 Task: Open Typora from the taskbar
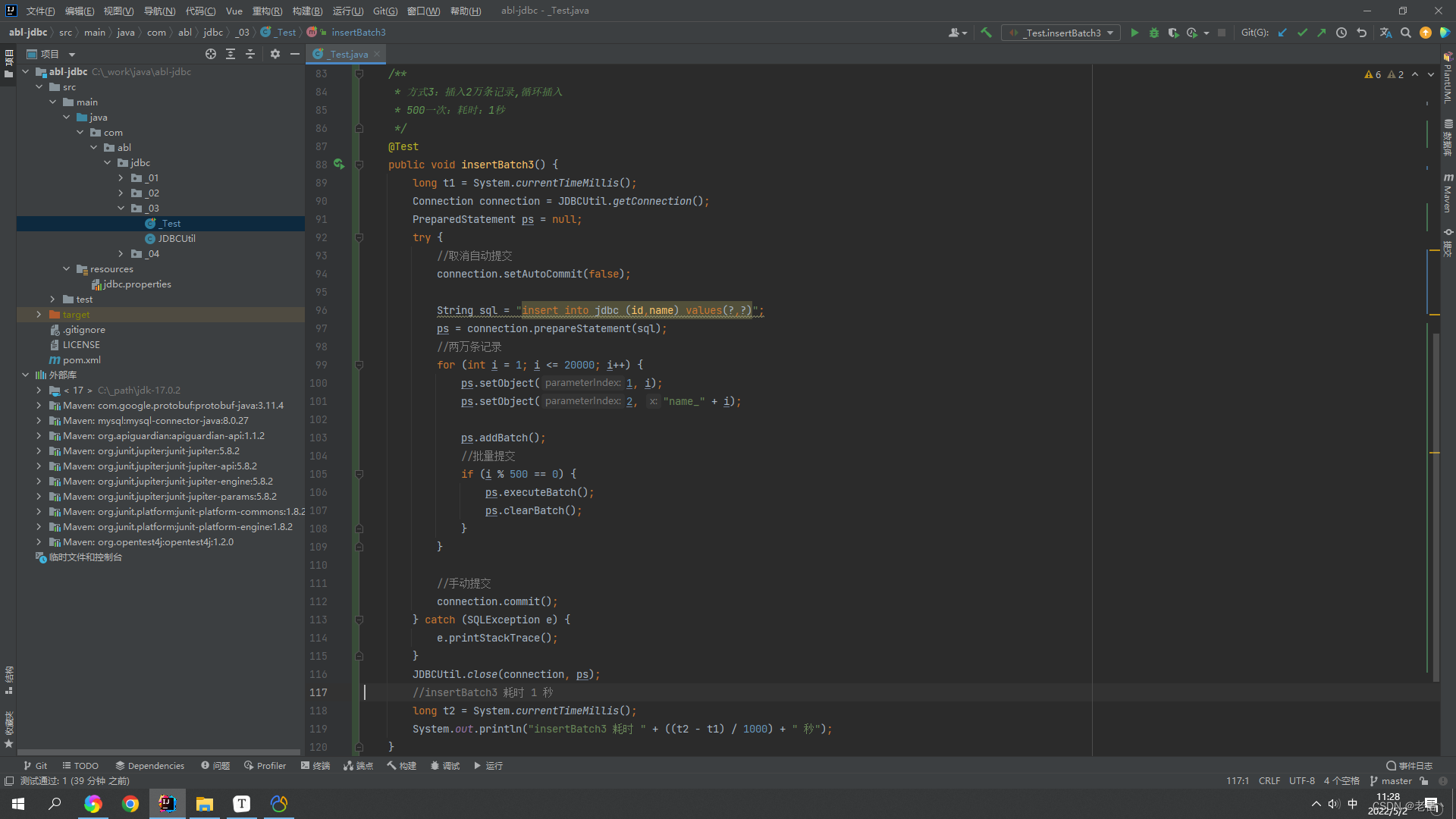pyautogui.click(x=241, y=804)
